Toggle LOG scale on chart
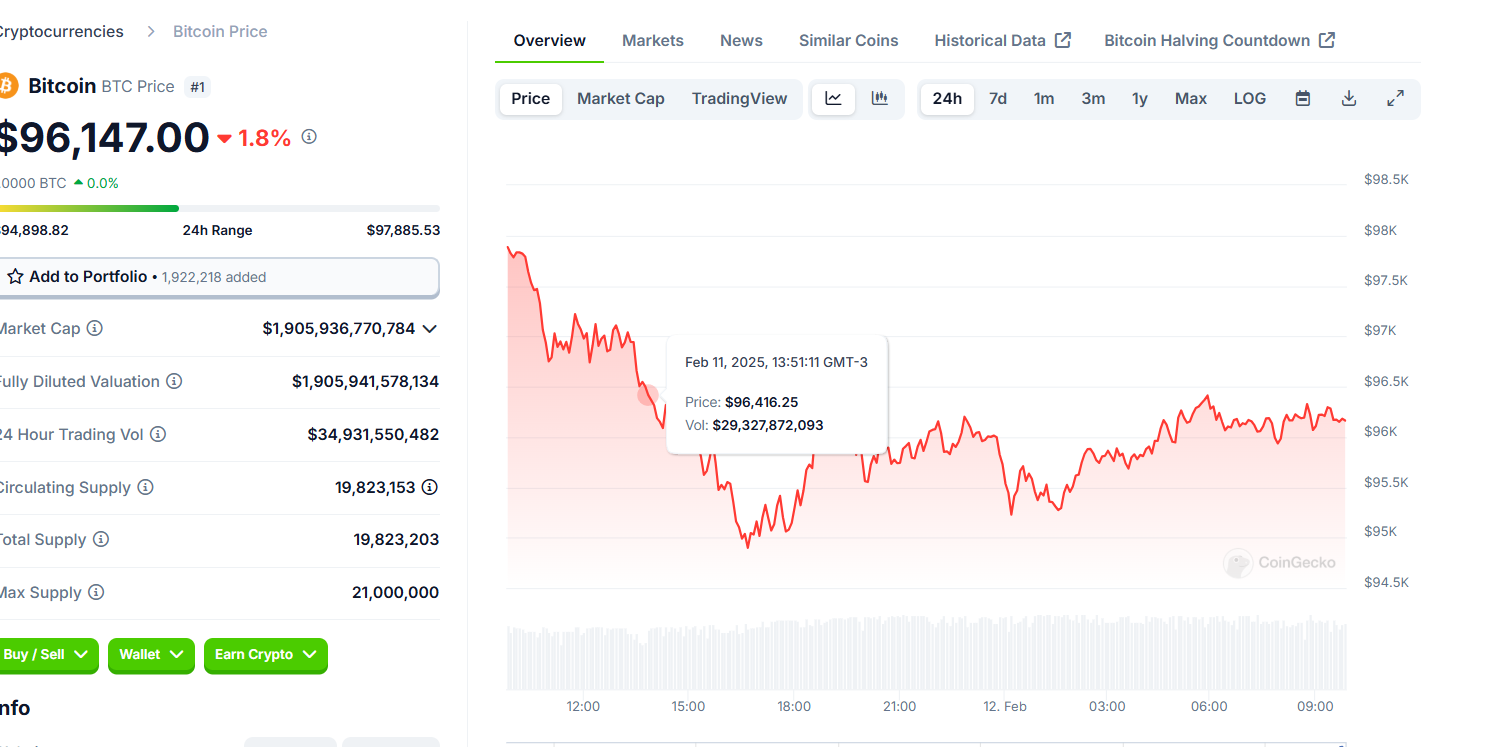The height and width of the screenshot is (747, 1485). point(1250,98)
